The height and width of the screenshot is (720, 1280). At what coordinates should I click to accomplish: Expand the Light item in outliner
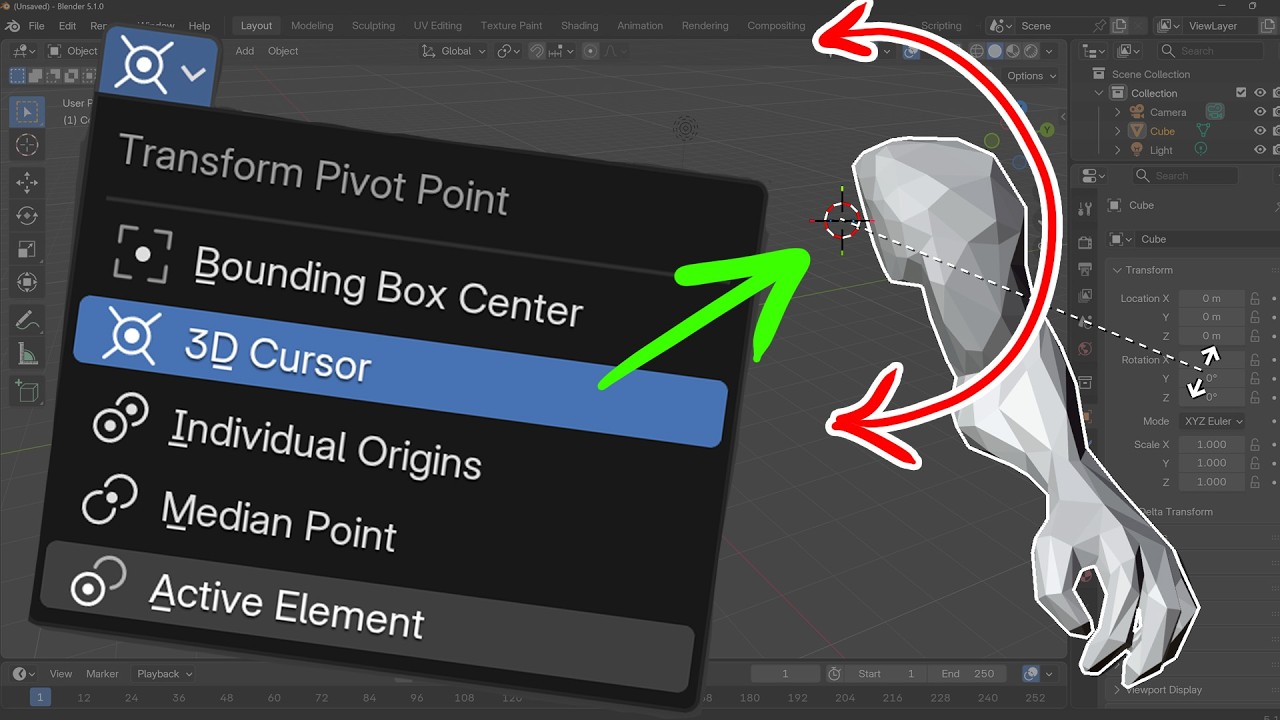[x=1118, y=150]
